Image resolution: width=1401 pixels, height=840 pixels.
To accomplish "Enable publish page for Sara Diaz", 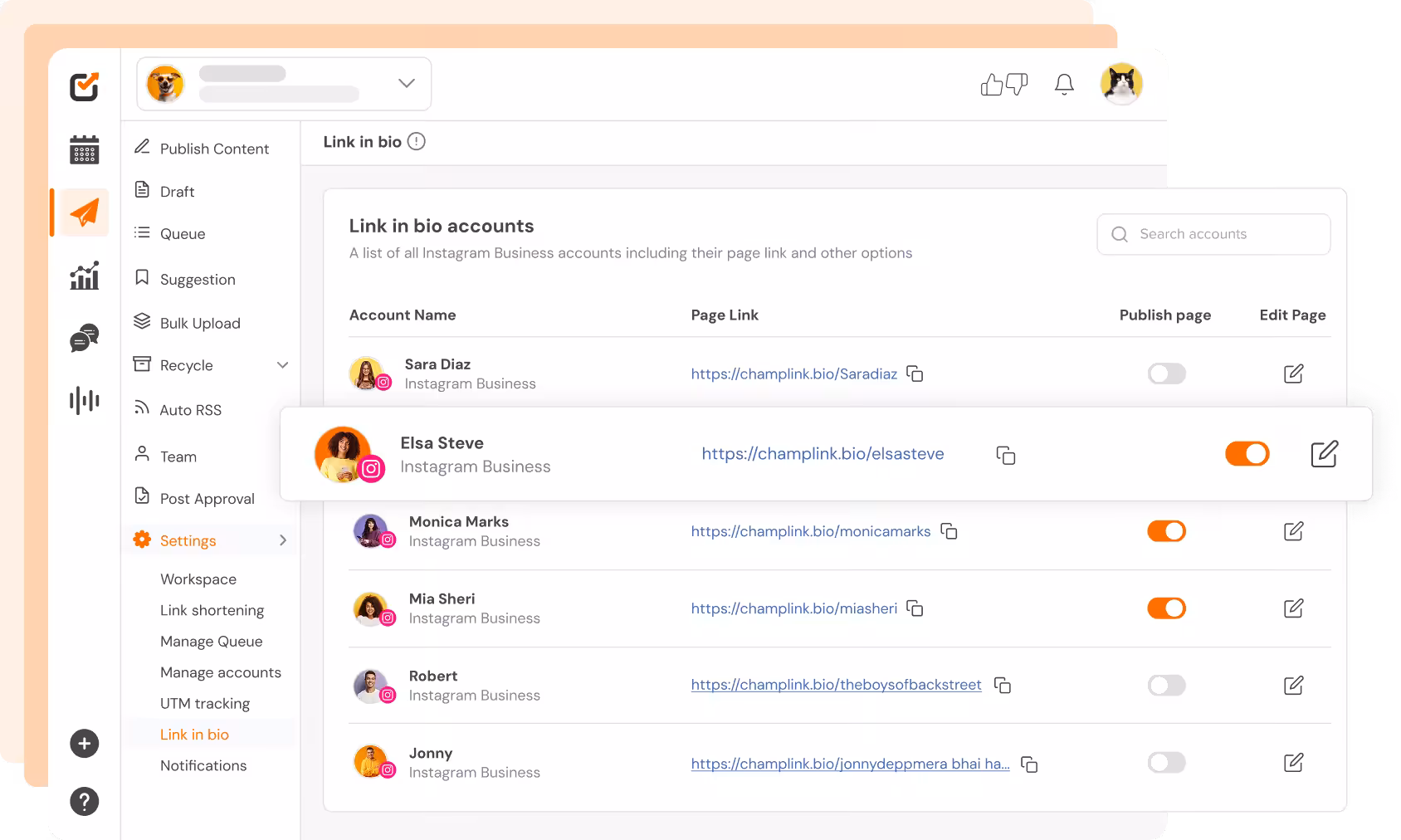I will (x=1166, y=374).
